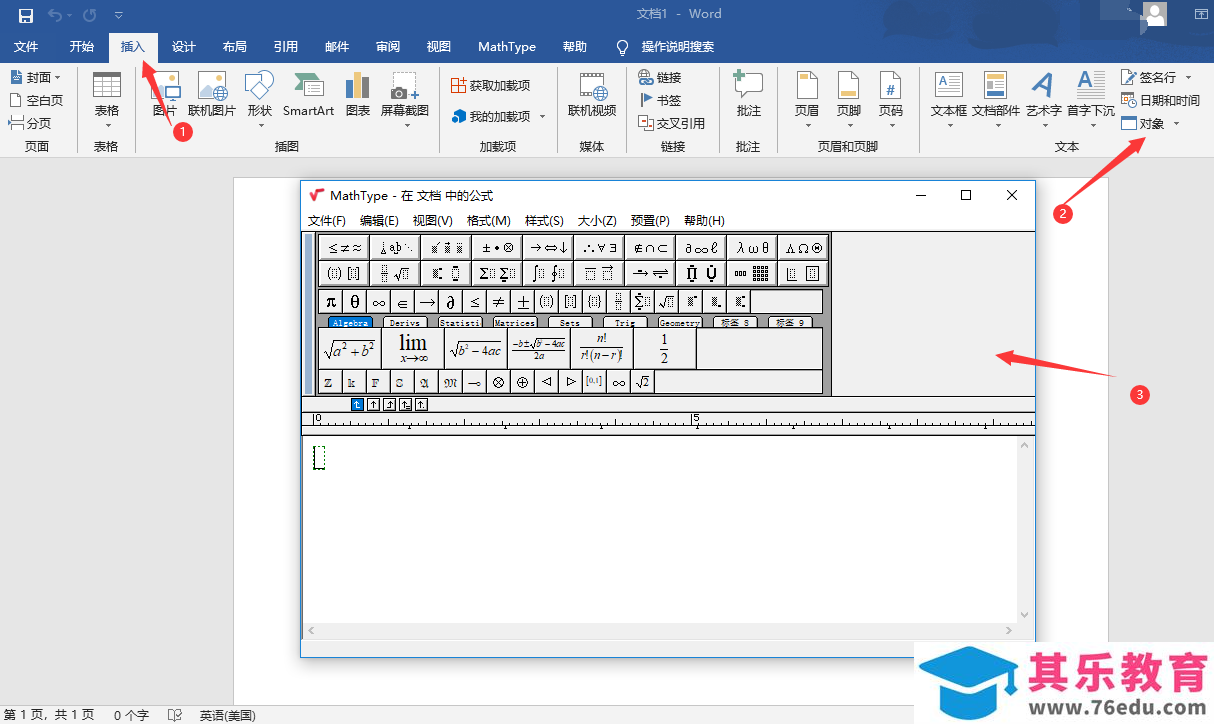
Task: Open the set theory symbols palette ∉∩⊂
Action: point(650,247)
